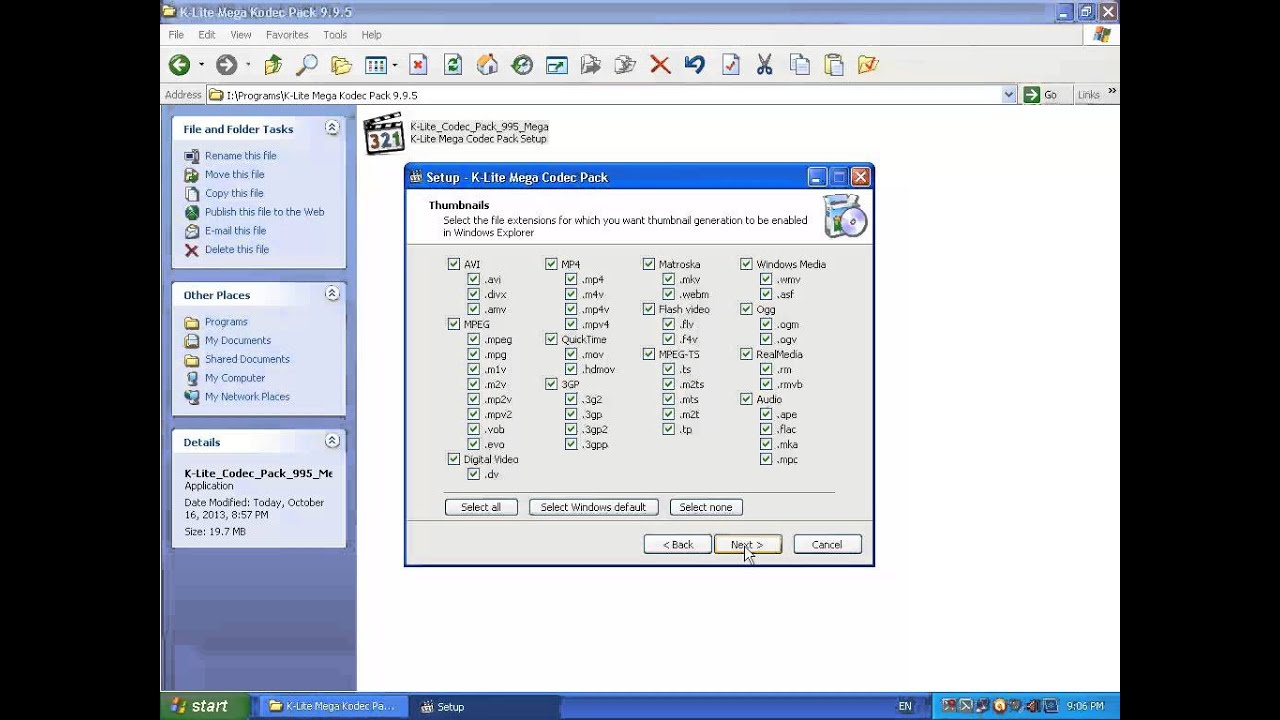Click the Copy To folder icon
Image resolution: width=1280 pixels, height=720 pixels.
pyautogui.click(x=625, y=65)
